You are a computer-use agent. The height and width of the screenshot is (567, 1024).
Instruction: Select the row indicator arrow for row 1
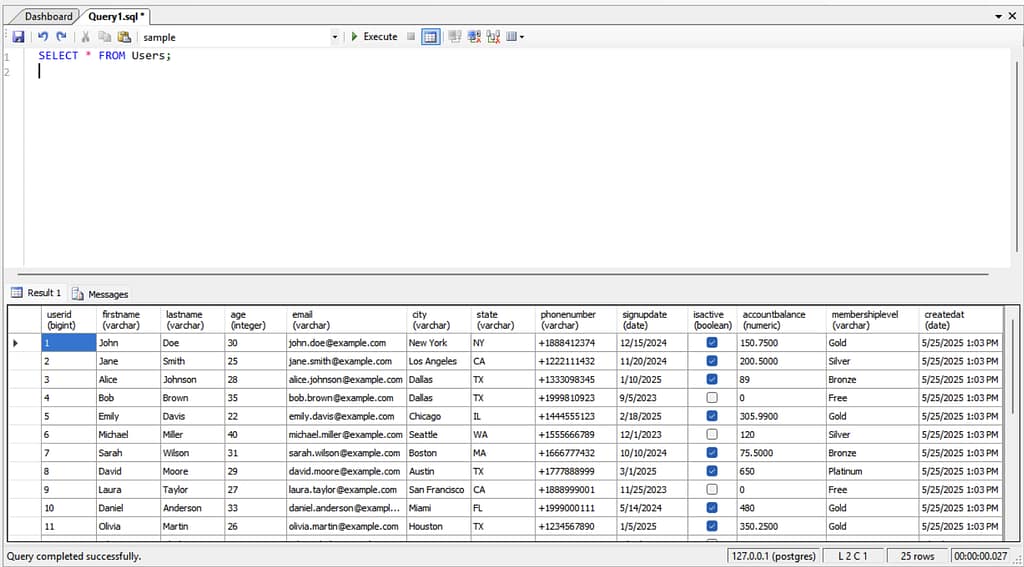16,342
